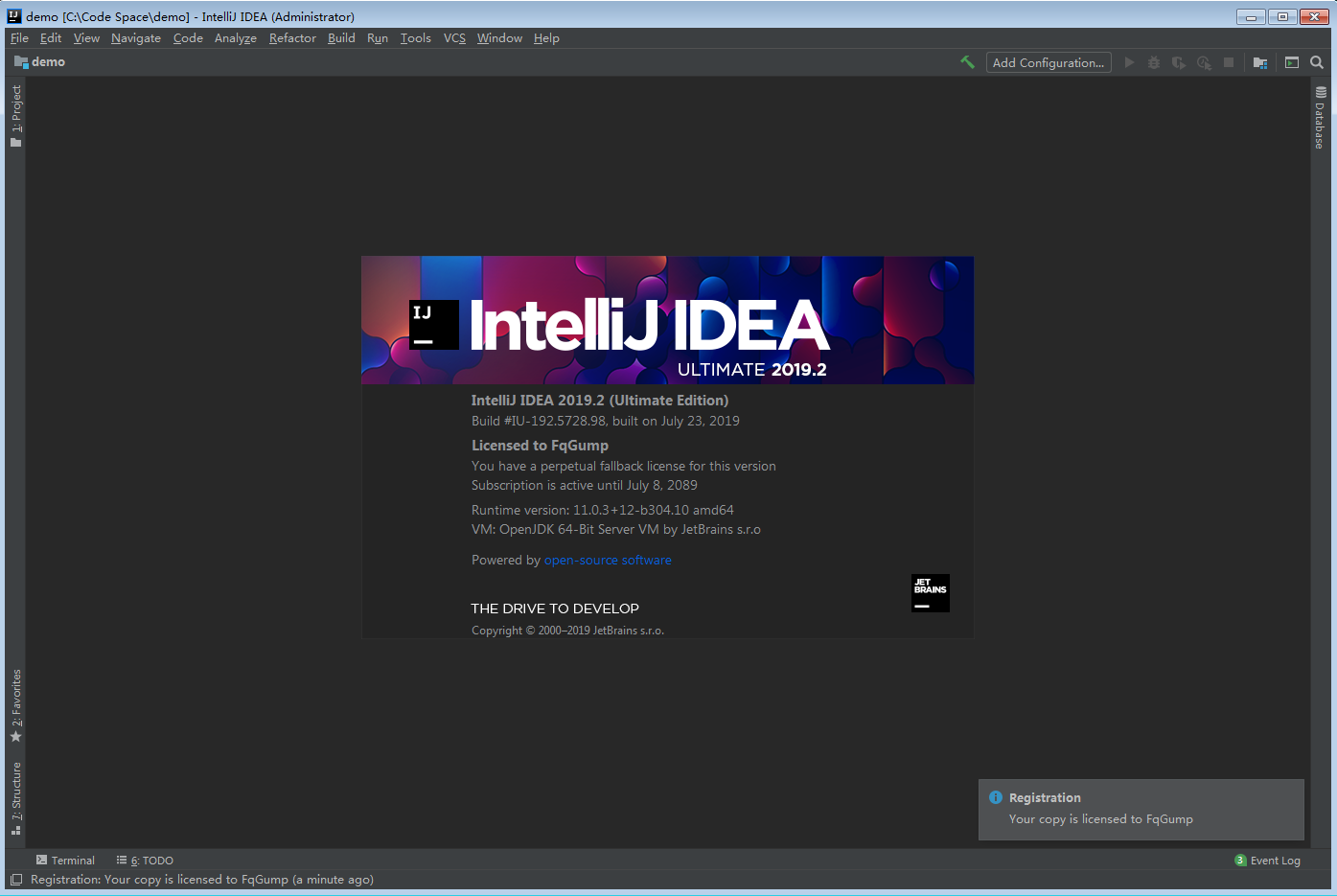Click the 'VM: OpenJDK 64-Bit Server VM' line
Screen dimensions: 1337x896
click(x=616, y=530)
